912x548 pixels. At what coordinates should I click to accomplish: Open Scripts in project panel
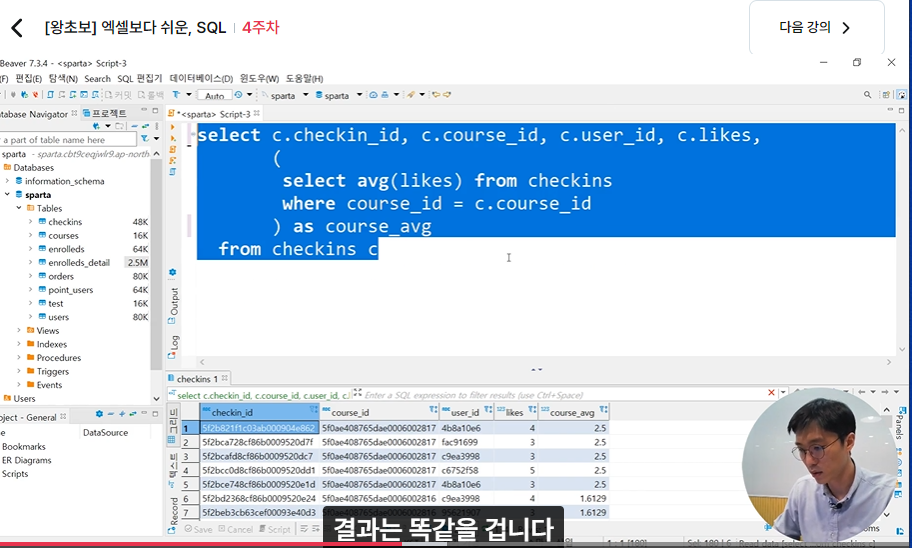tap(15, 474)
